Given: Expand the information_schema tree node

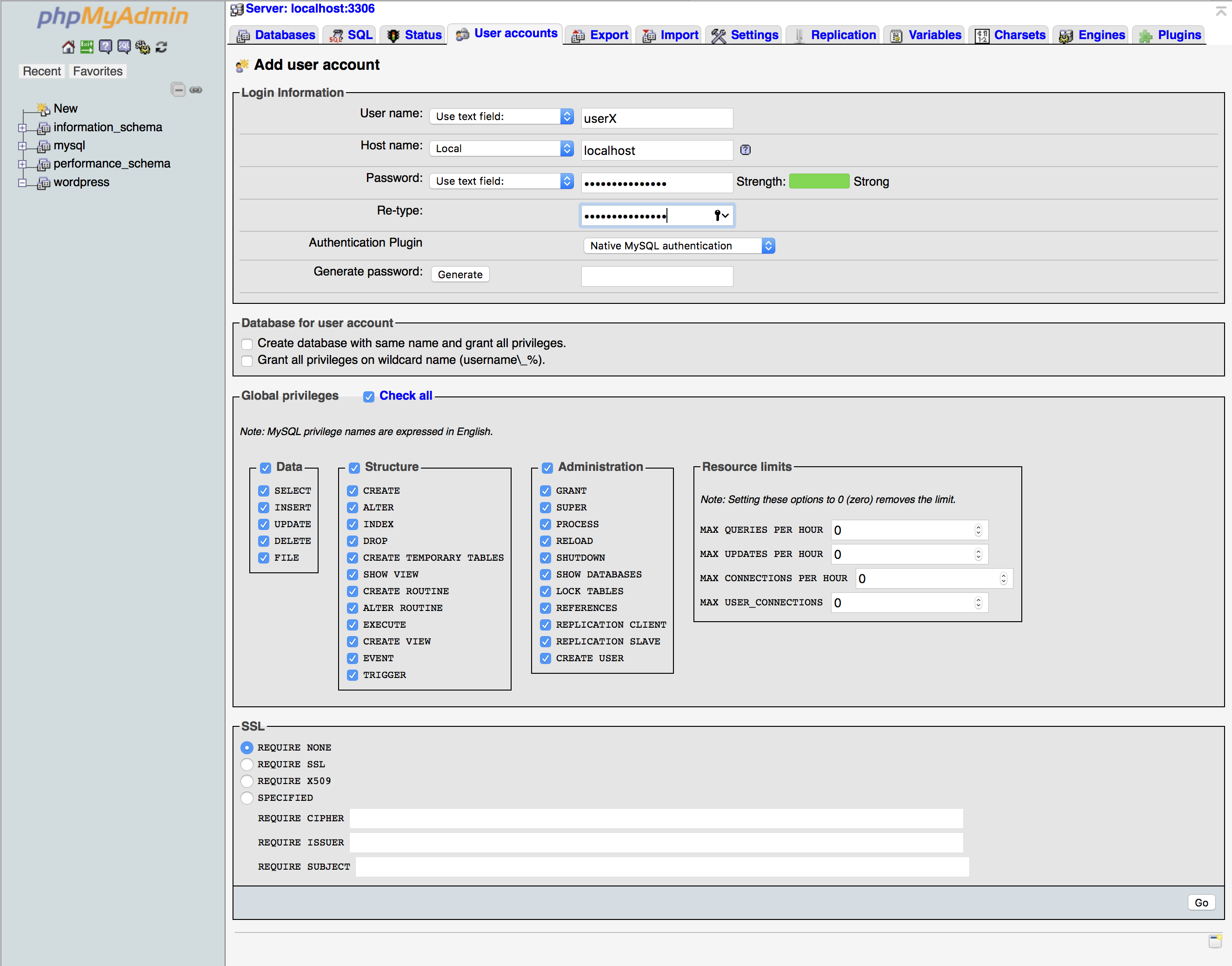Looking at the screenshot, I should pos(22,128).
